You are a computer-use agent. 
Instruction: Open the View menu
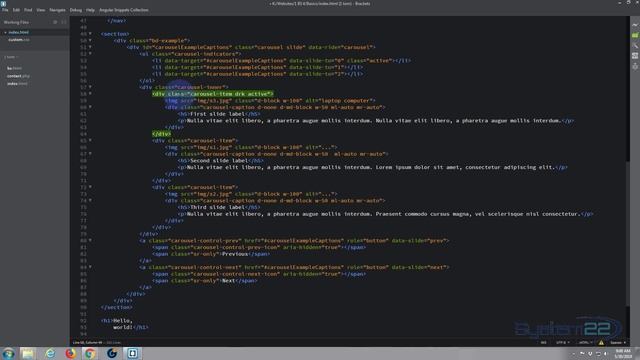[x=41, y=10]
